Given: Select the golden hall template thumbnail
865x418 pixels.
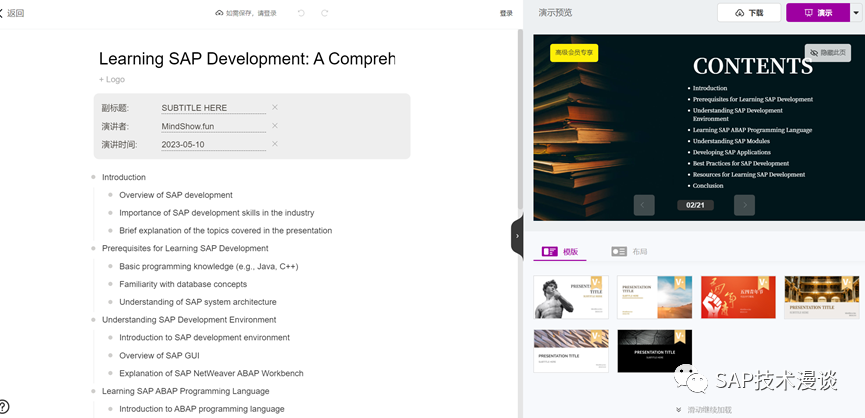Looking at the screenshot, I should pyautogui.click(x=821, y=297).
